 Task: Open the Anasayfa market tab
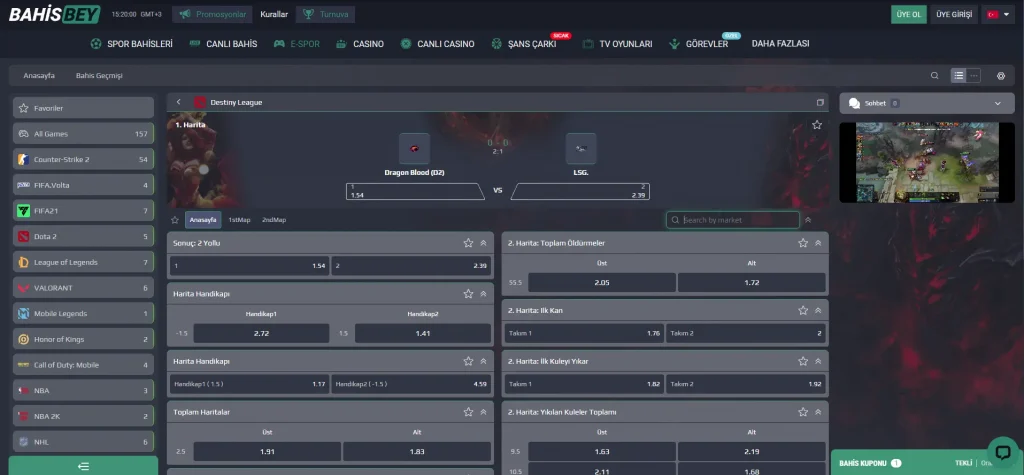pos(202,220)
